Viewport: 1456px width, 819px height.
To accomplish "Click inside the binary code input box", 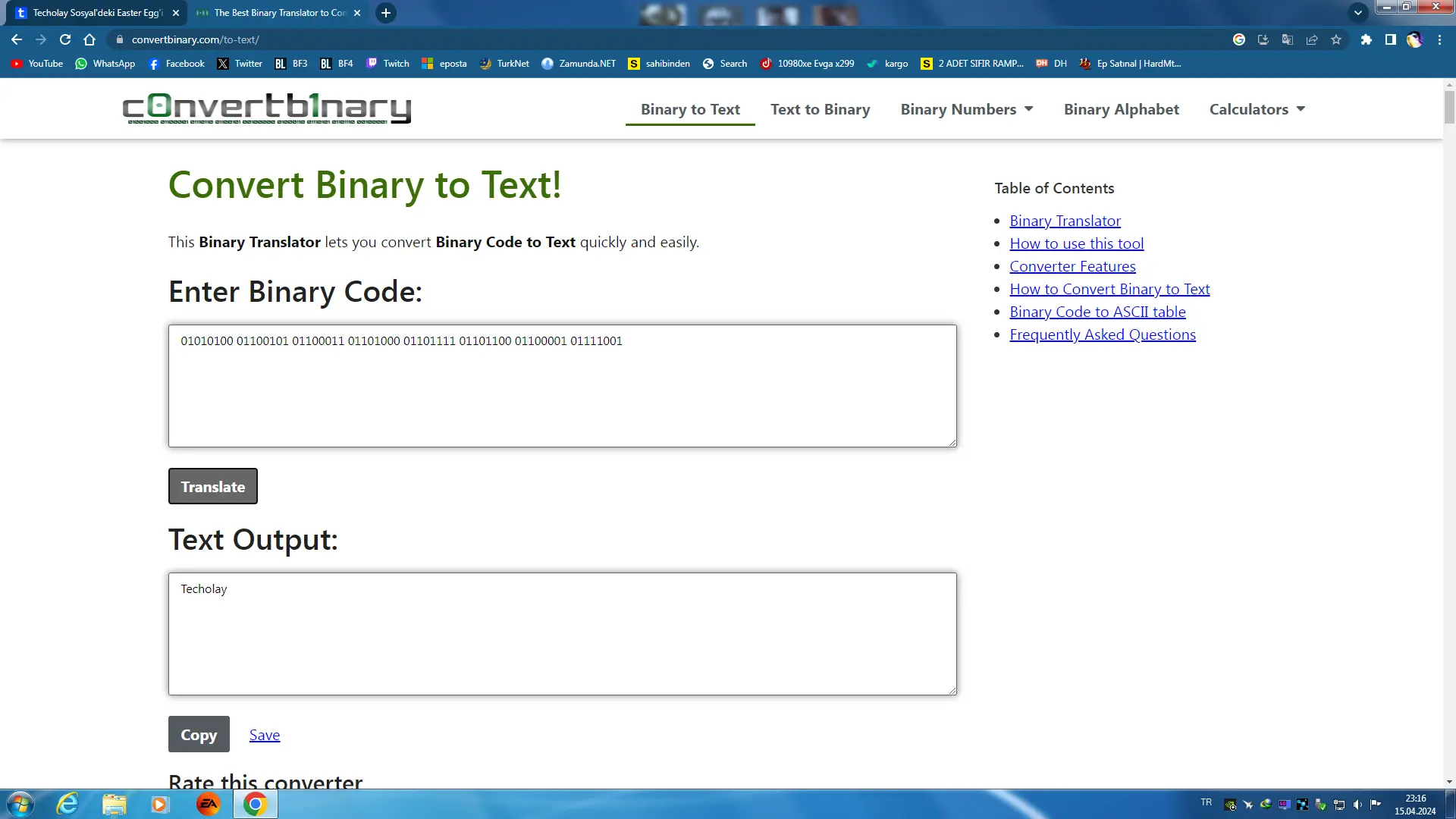I will click(x=562, y=386).
